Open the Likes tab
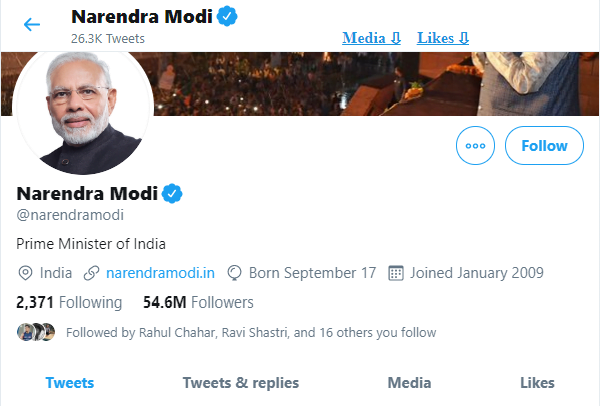The image size is (601, 406). pos(537,382)
